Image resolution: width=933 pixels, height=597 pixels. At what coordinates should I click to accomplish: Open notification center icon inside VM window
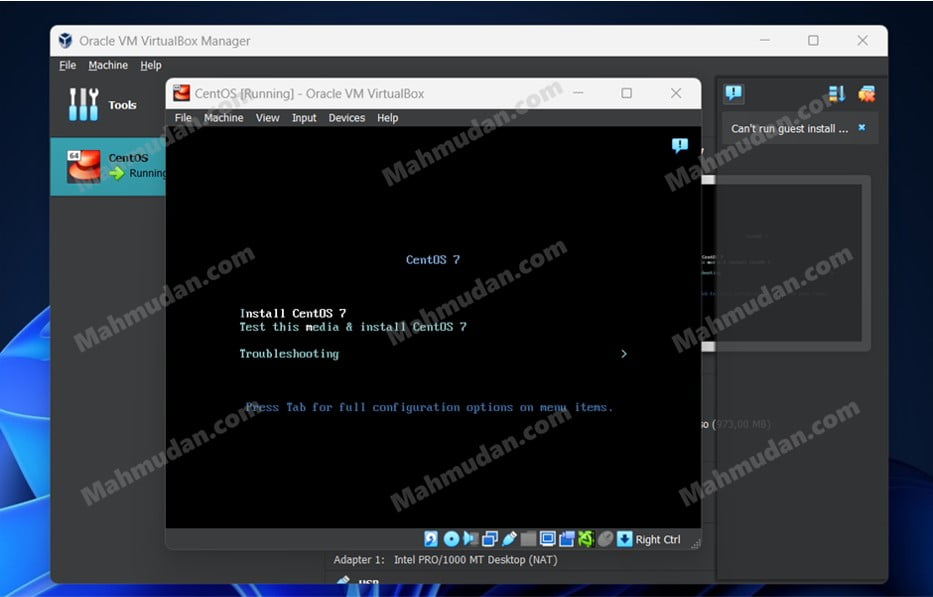(x=680, y=146)
